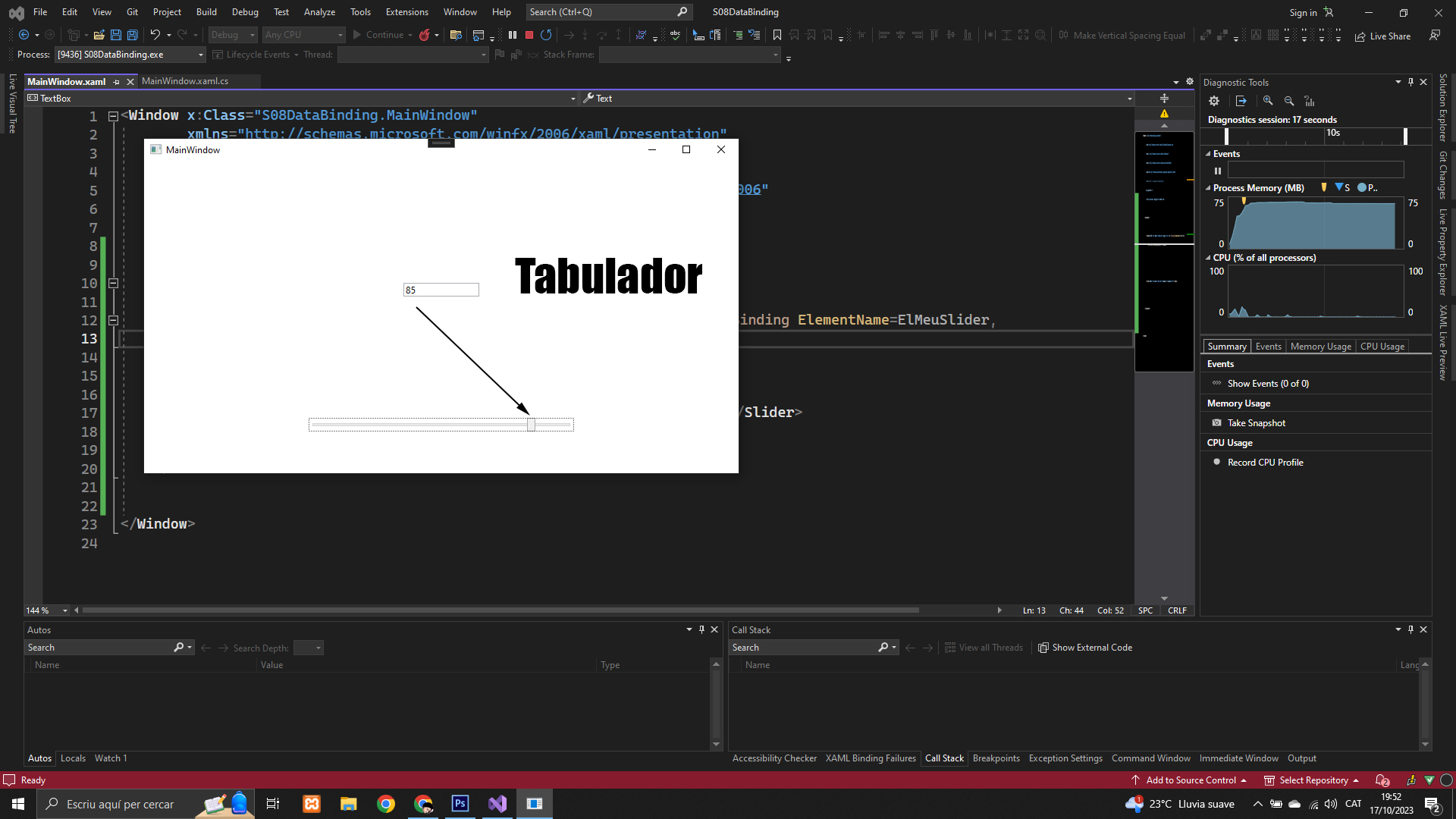Click Show External Code button
Screen dimensions: 1456x819
[x=1085, y=648]
